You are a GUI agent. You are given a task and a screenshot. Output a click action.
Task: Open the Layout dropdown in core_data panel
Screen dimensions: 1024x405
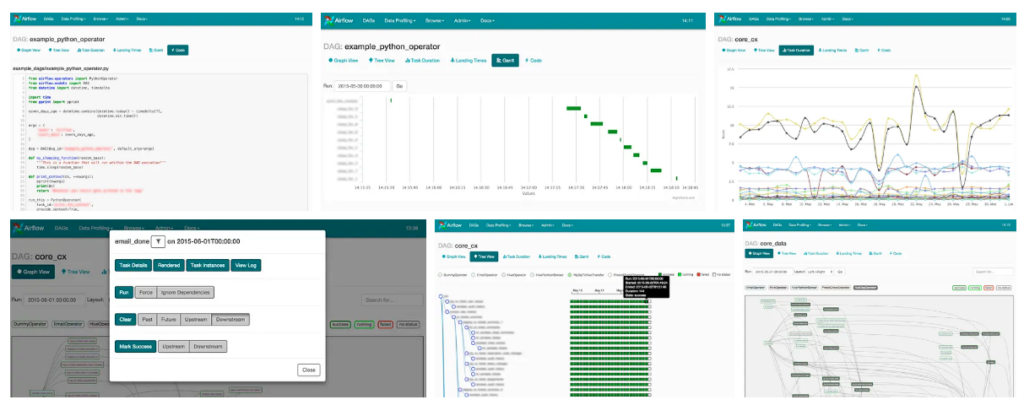[x=820, y=272]
